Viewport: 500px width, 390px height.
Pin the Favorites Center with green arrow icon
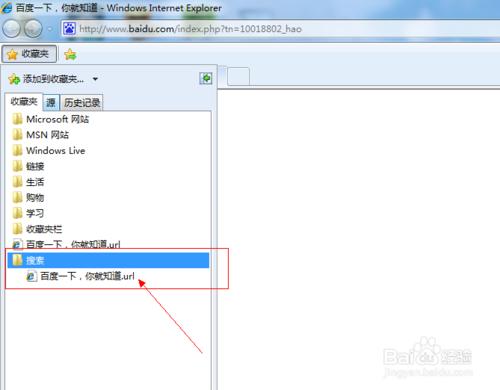coord(206,78)
